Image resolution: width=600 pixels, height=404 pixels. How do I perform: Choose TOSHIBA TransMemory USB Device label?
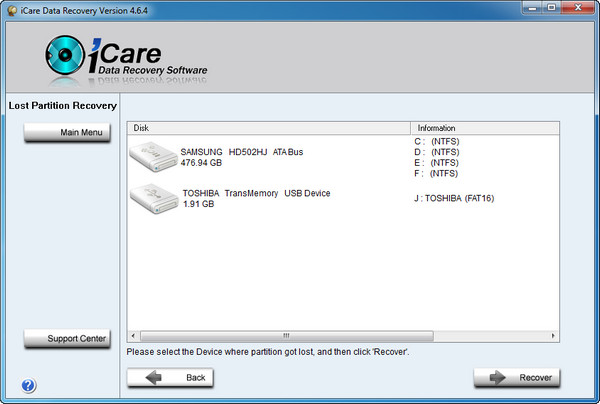(x=256, y=193)
